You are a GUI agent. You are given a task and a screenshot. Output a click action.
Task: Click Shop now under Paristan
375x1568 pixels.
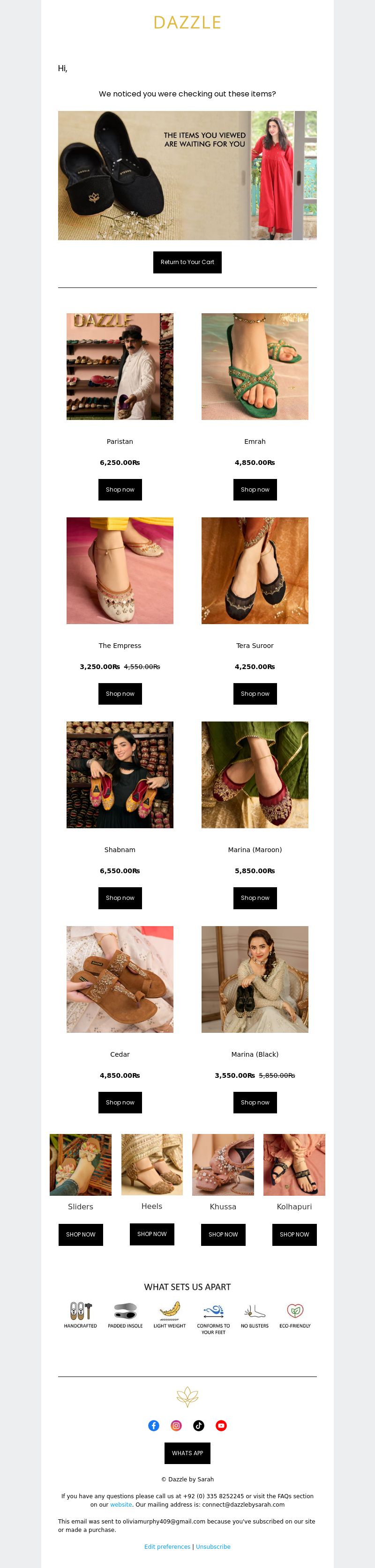click(x=120, y=489)
